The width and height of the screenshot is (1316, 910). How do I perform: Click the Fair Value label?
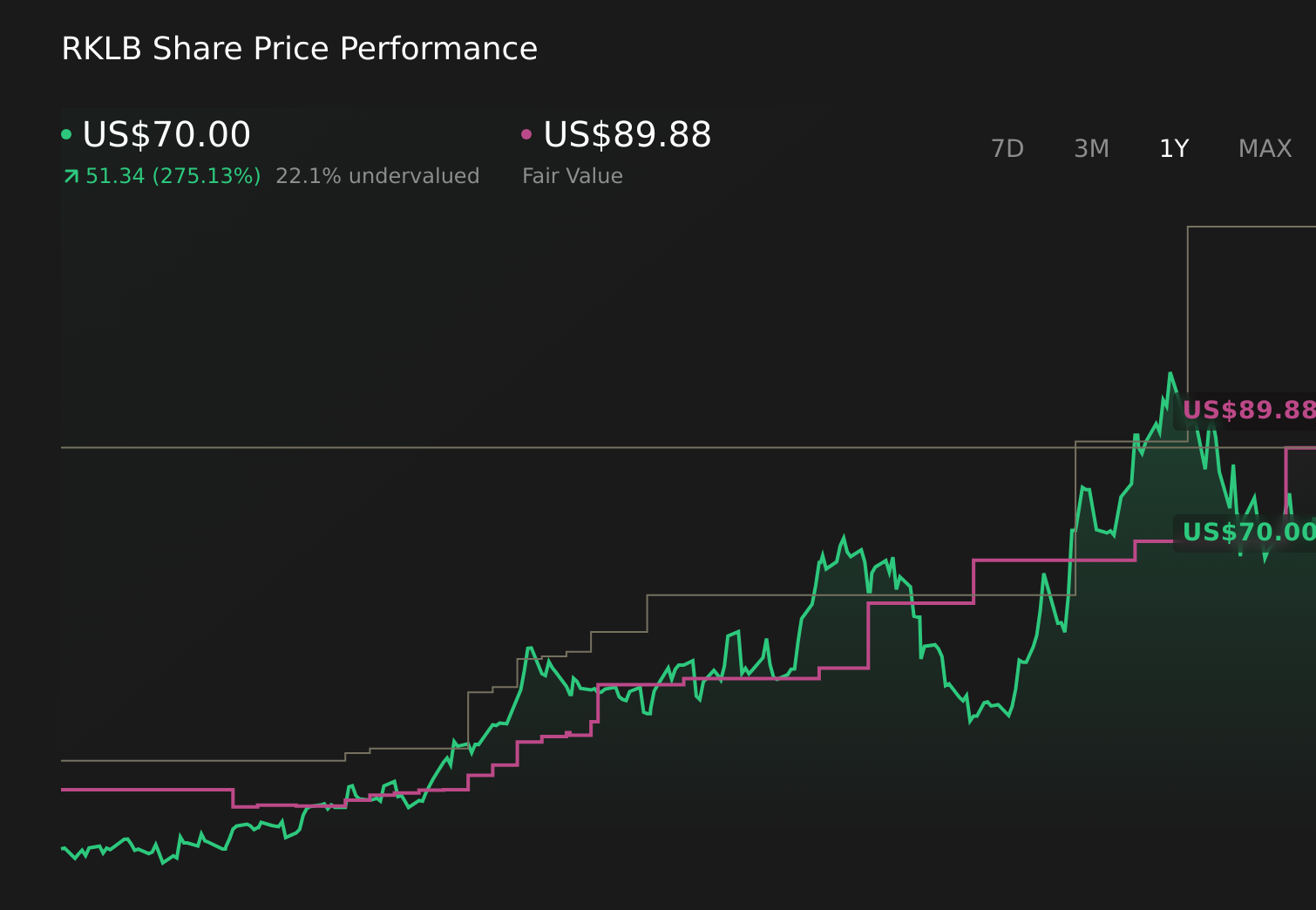coord(573,176)
